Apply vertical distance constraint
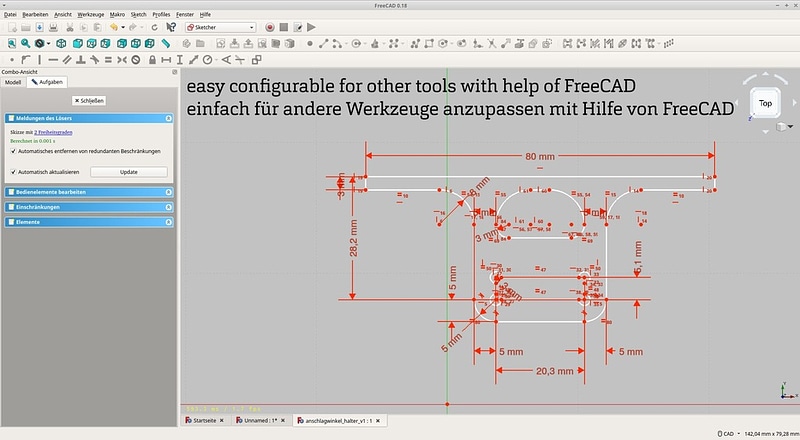This screenshot has height=440, width=800. [180, 60]
